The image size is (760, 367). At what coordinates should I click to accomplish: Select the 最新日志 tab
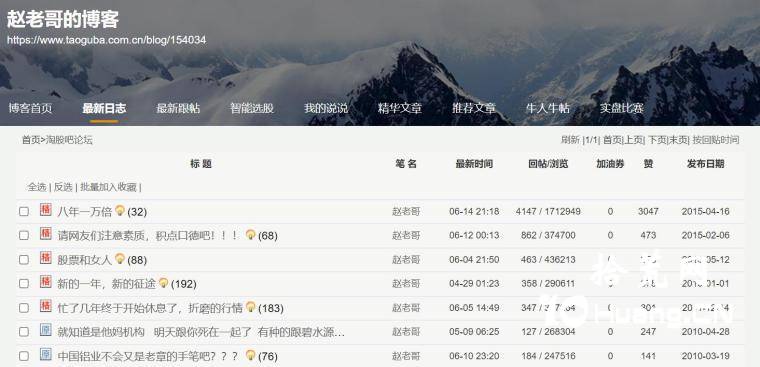tap(104, 108)
